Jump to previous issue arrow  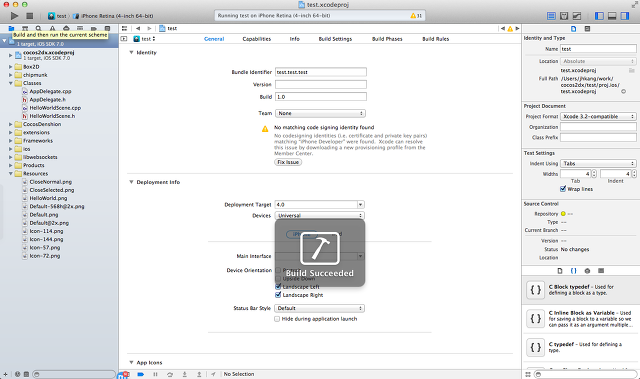[x=502, y=29]
